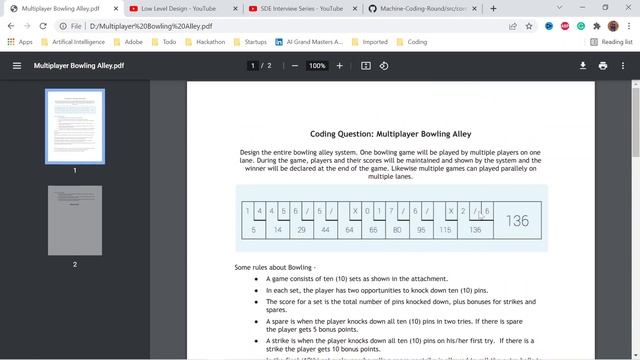Go forward in browser history

click(x=27, y=26)
